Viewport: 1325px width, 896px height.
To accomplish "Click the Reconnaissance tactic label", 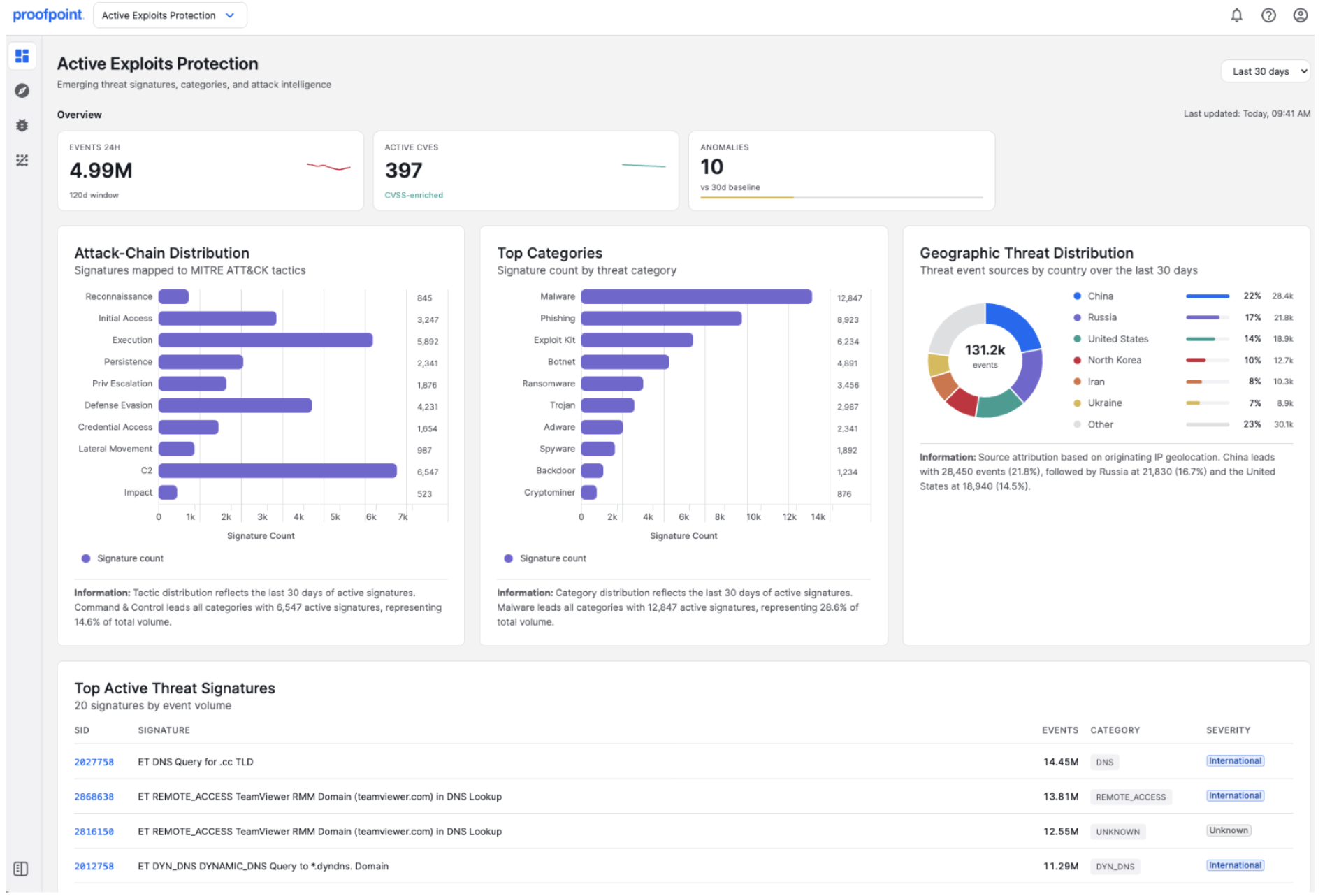I will point(119,297).
